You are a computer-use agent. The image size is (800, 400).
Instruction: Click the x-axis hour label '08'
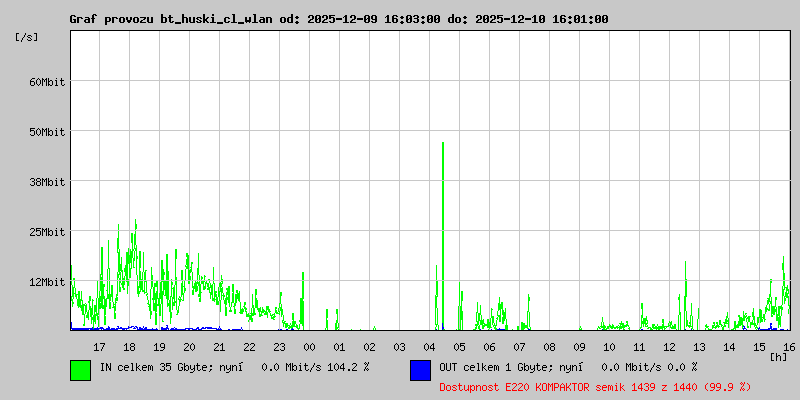549,347
